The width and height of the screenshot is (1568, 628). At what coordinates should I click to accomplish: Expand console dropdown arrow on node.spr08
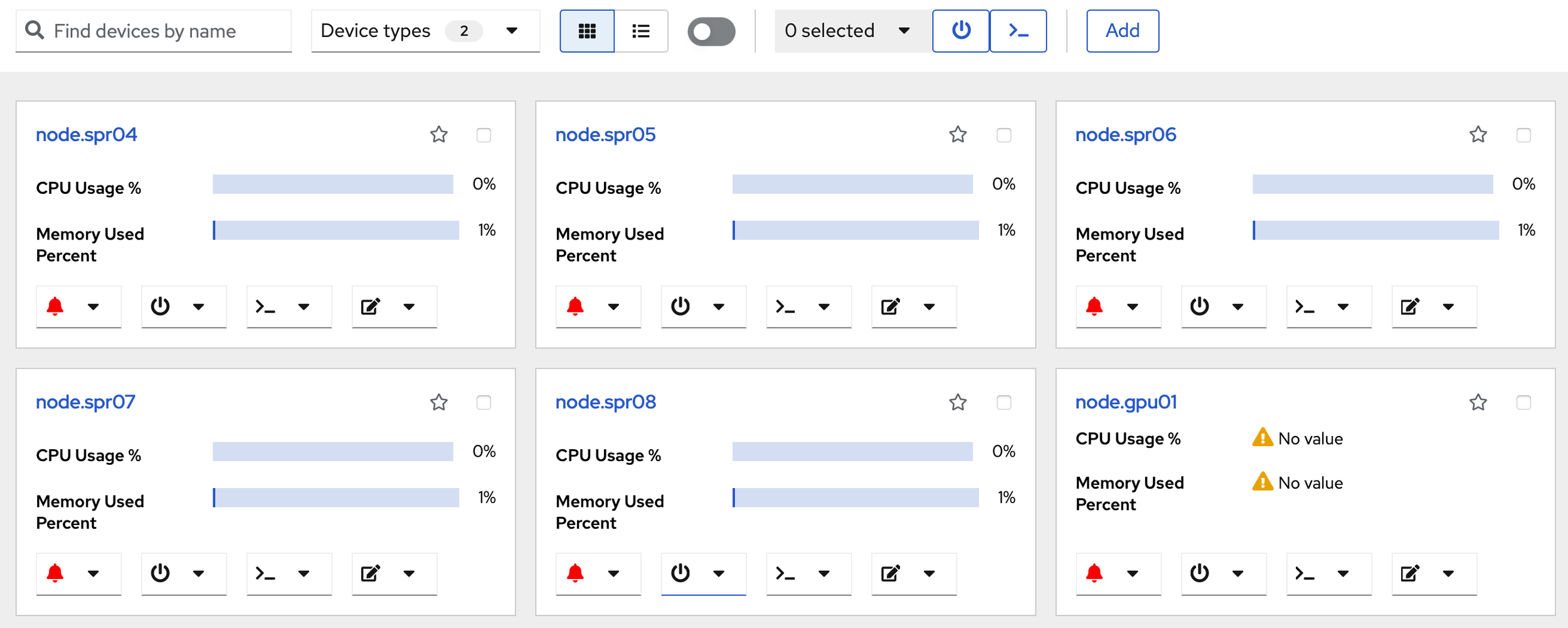click(824, 573)
